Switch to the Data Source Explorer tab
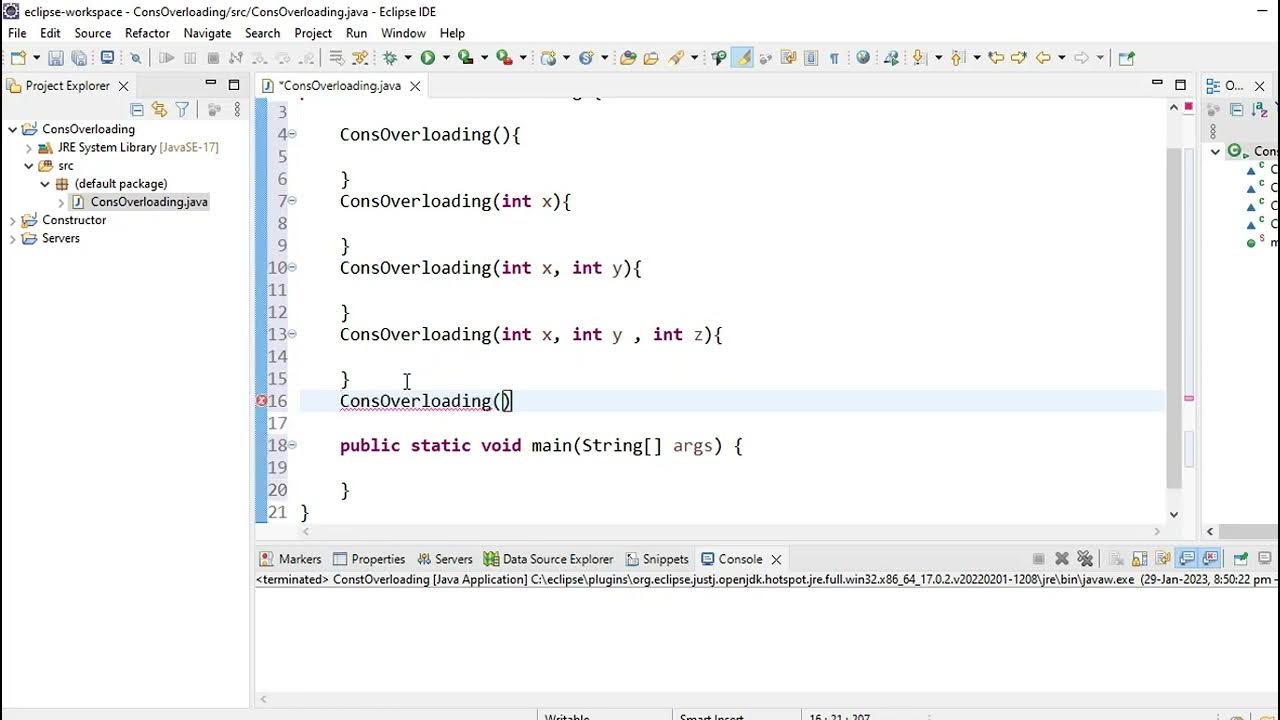The height and width of the screenshot is (720, 1280). [x=548, y=559]
